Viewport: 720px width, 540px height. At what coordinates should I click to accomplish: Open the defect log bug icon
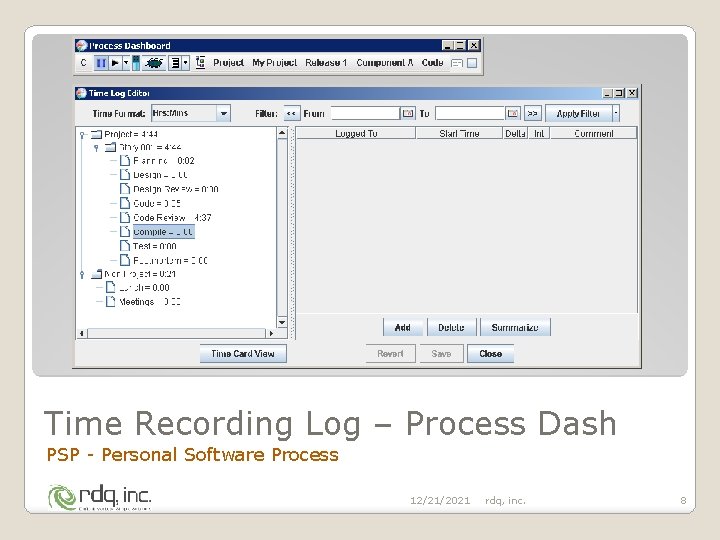154,63
